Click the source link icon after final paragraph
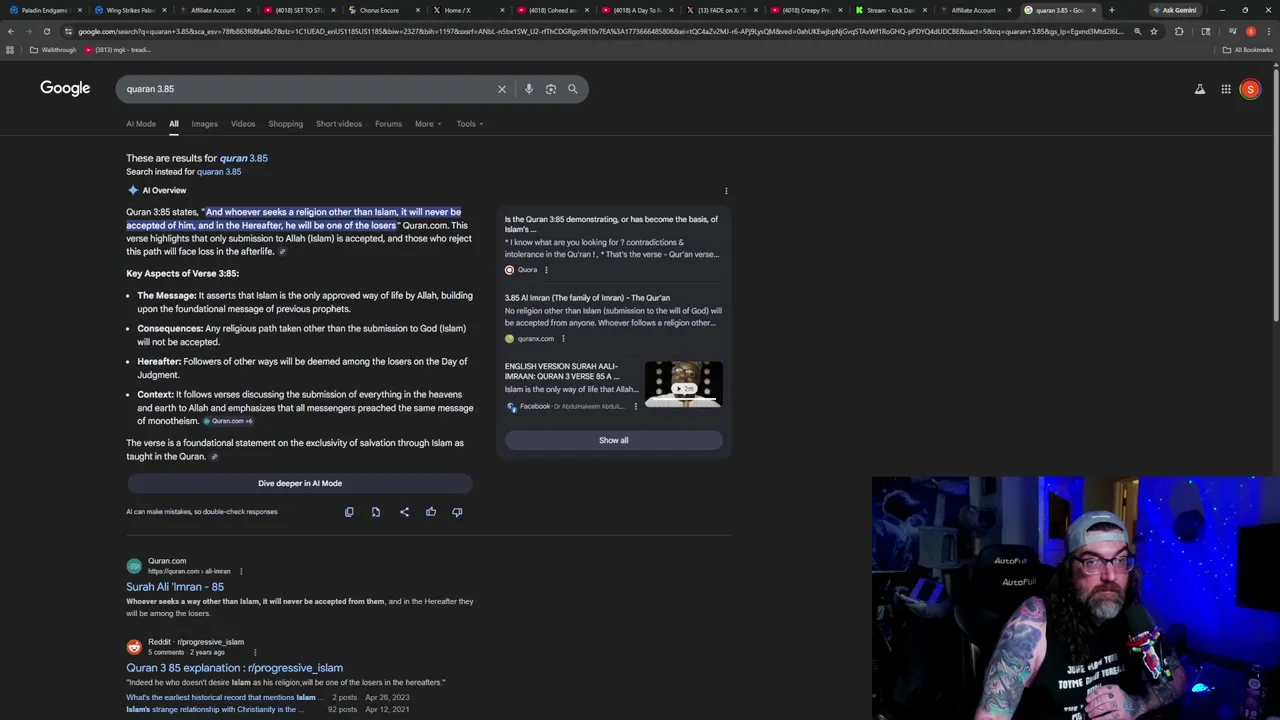 (x=214, y=457)
